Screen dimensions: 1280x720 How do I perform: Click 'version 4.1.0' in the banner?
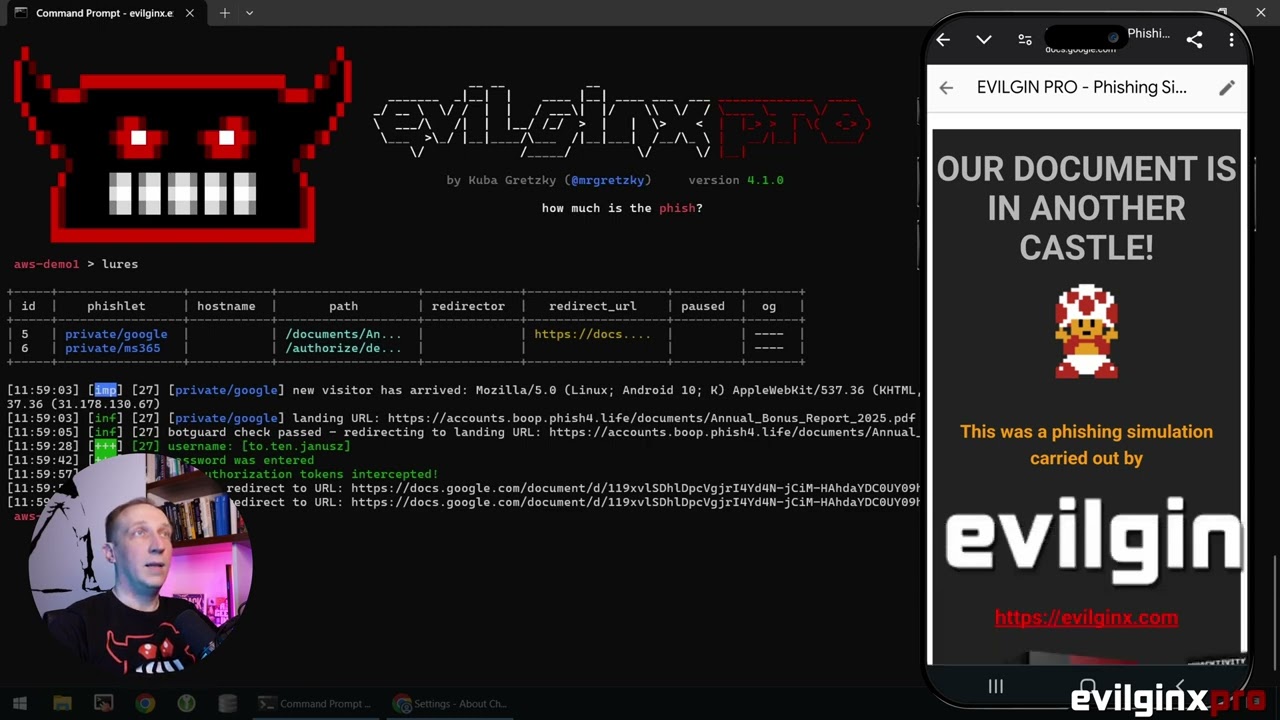click(736, 180)
